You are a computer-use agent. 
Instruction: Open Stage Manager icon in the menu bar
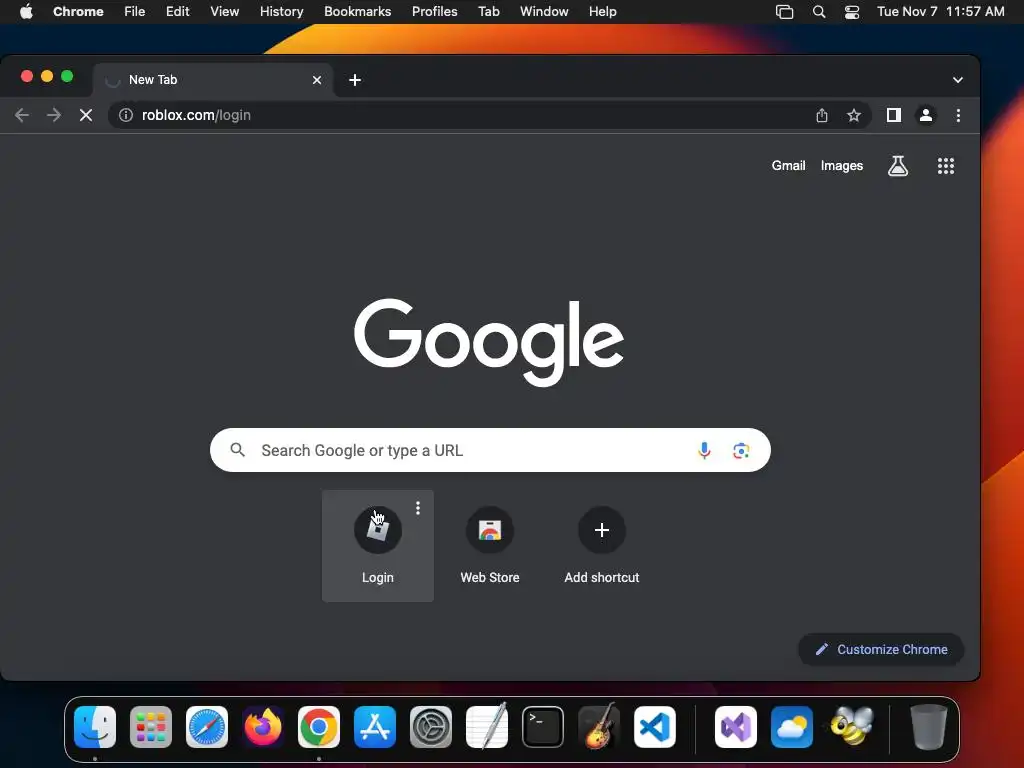pyautogui.click(x=784, y=12)
